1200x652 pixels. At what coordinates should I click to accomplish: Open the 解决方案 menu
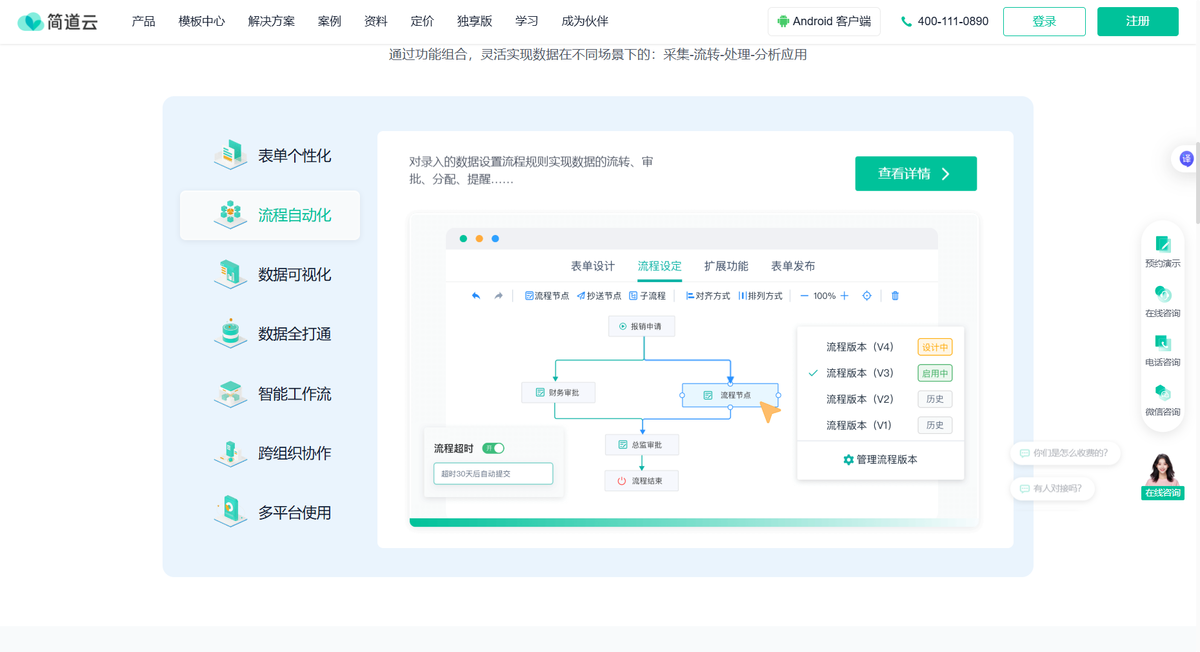coord(271,21)
